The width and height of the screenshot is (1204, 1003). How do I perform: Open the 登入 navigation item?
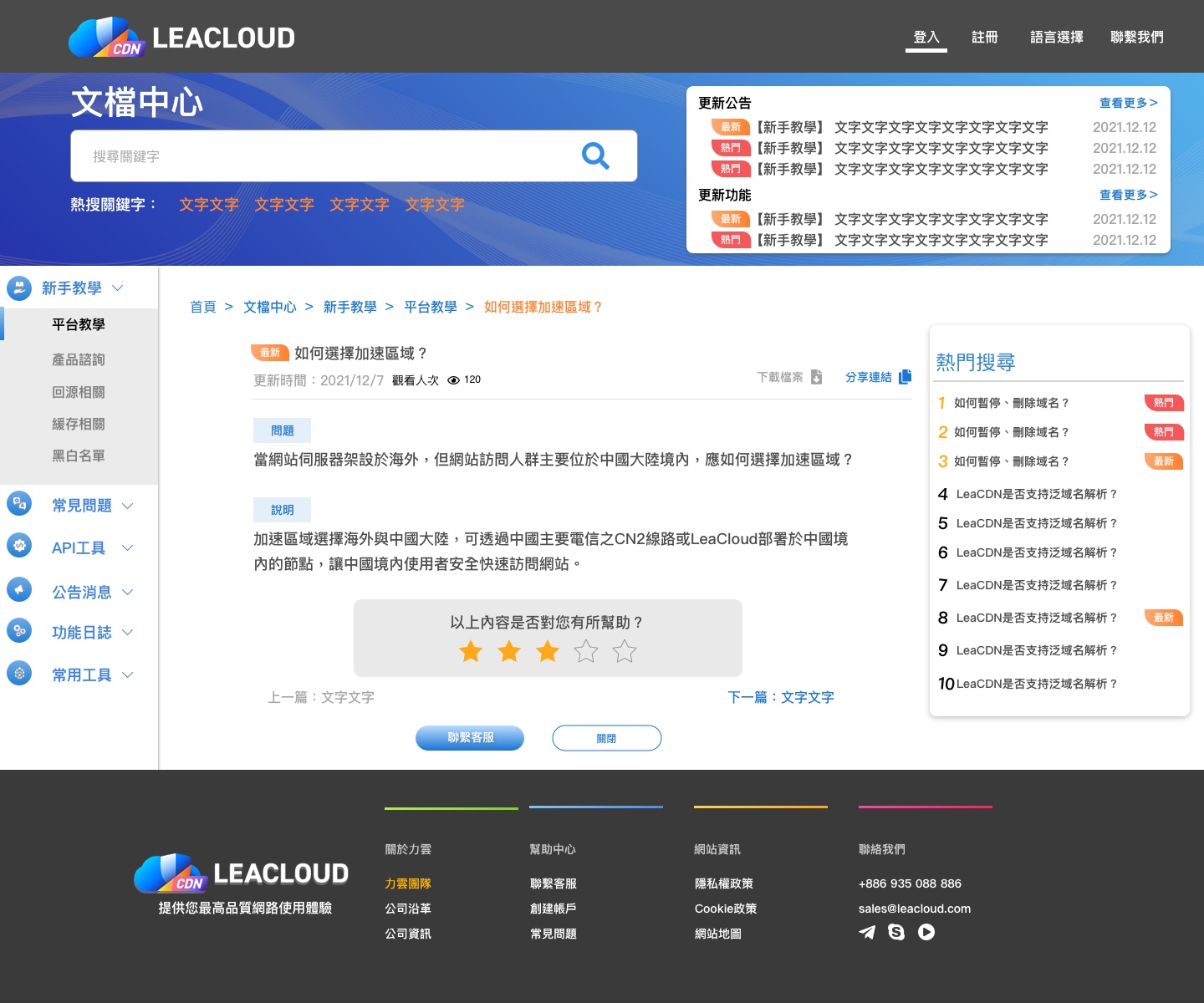coord(926,37)
